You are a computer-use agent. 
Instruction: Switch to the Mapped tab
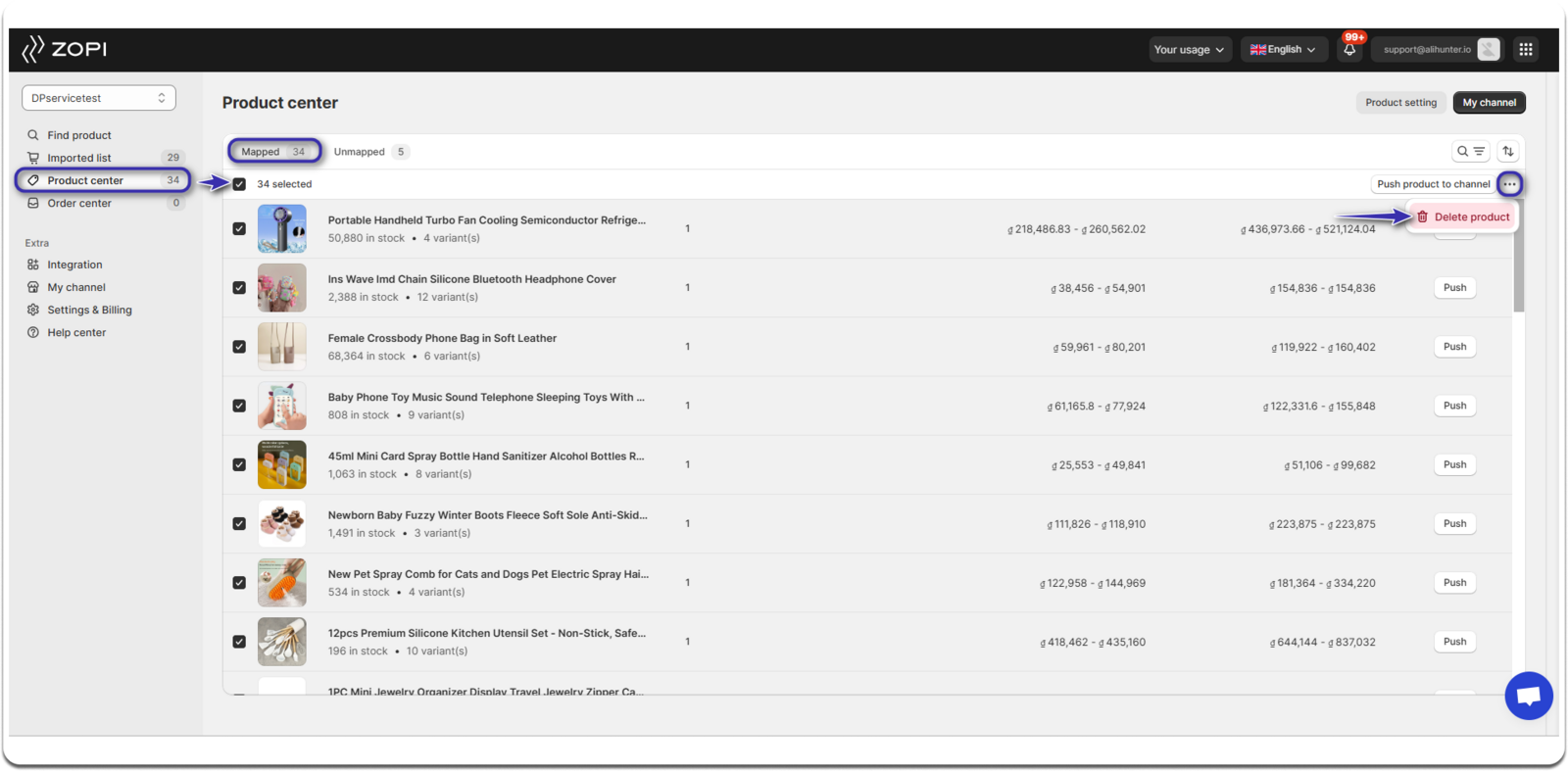click(274, 152)
